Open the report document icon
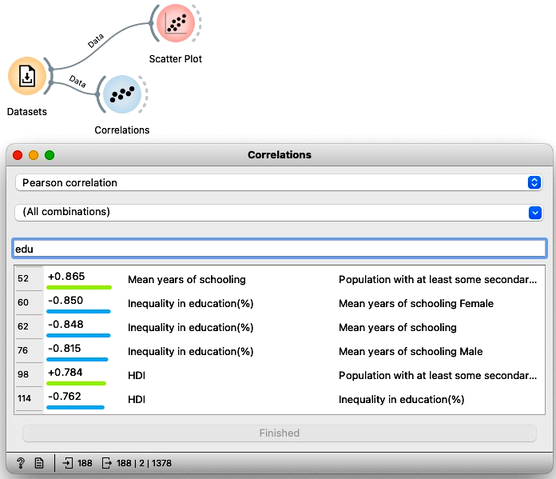The height and width of the screenshot is (479, 556). (x=39, y=463)
